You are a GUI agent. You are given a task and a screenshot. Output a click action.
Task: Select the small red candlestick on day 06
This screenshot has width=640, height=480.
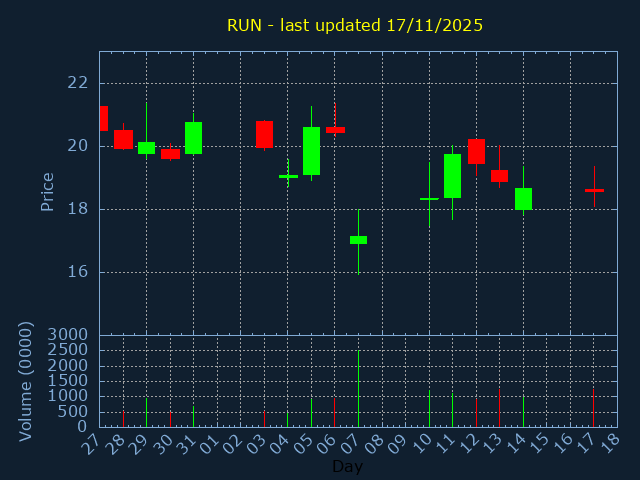pyautogui.click(x=335, y=129)
